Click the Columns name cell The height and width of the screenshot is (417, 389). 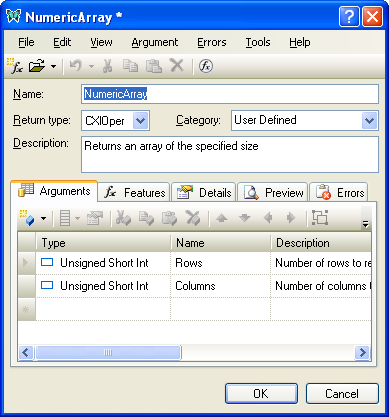point(221,286)
